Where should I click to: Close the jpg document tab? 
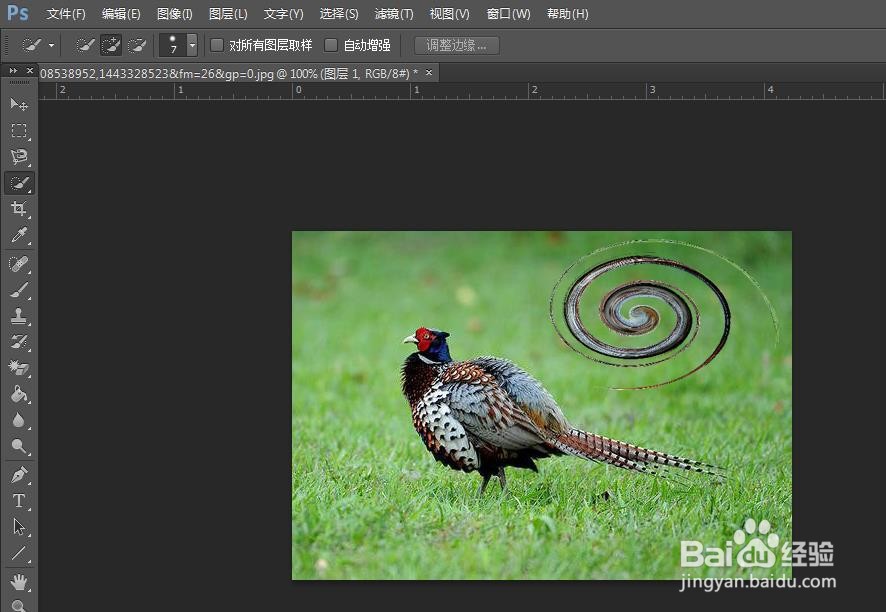tap(429, 72)
